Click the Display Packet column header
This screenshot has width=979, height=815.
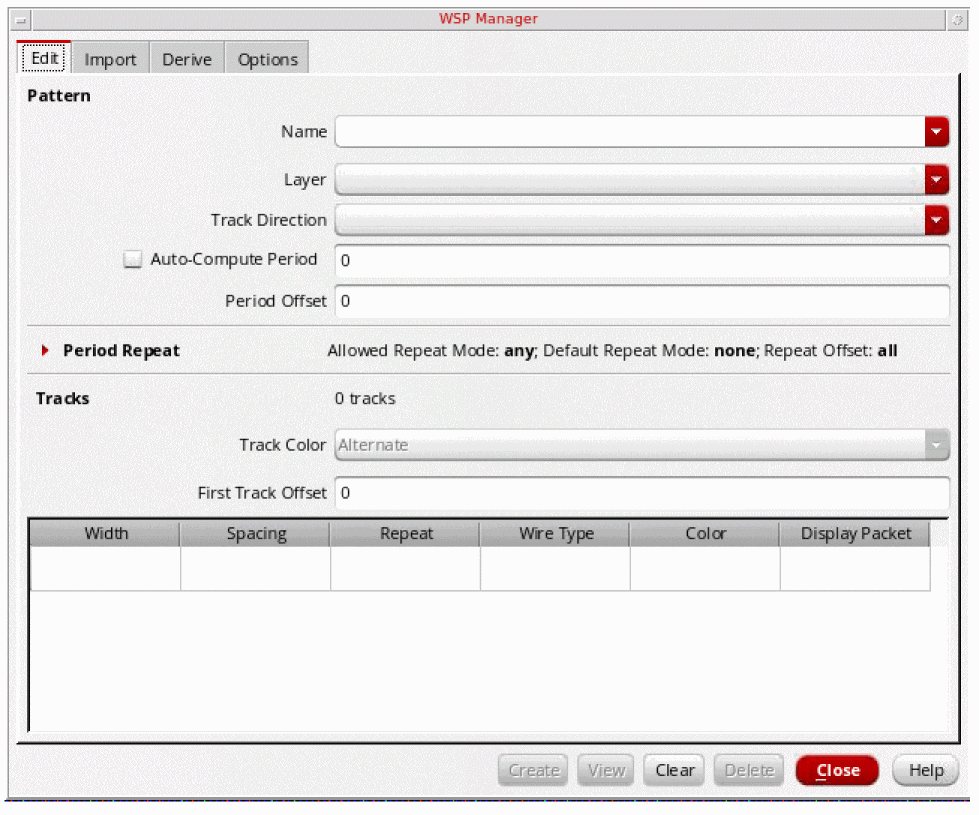pyautogui.click(x=855, y=533)
